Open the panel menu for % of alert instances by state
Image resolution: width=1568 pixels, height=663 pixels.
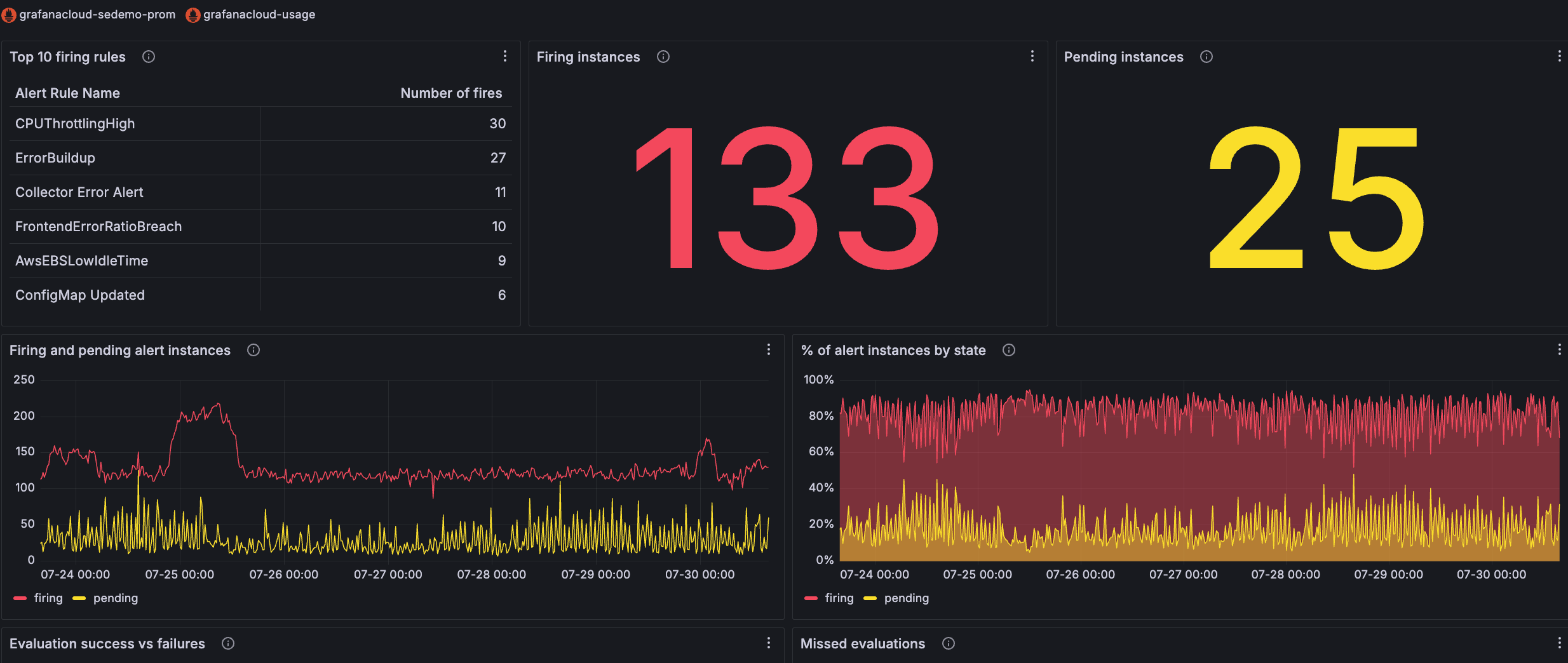click(x=1558, y=349)
